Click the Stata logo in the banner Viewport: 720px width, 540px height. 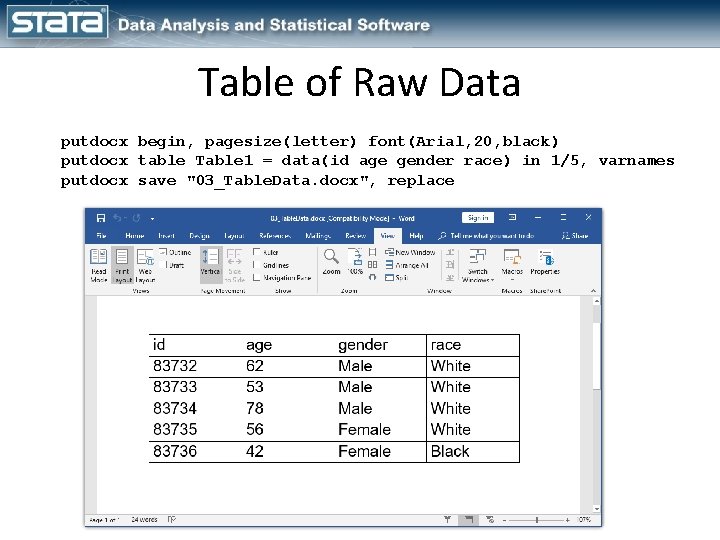click(x=57, y=21)
